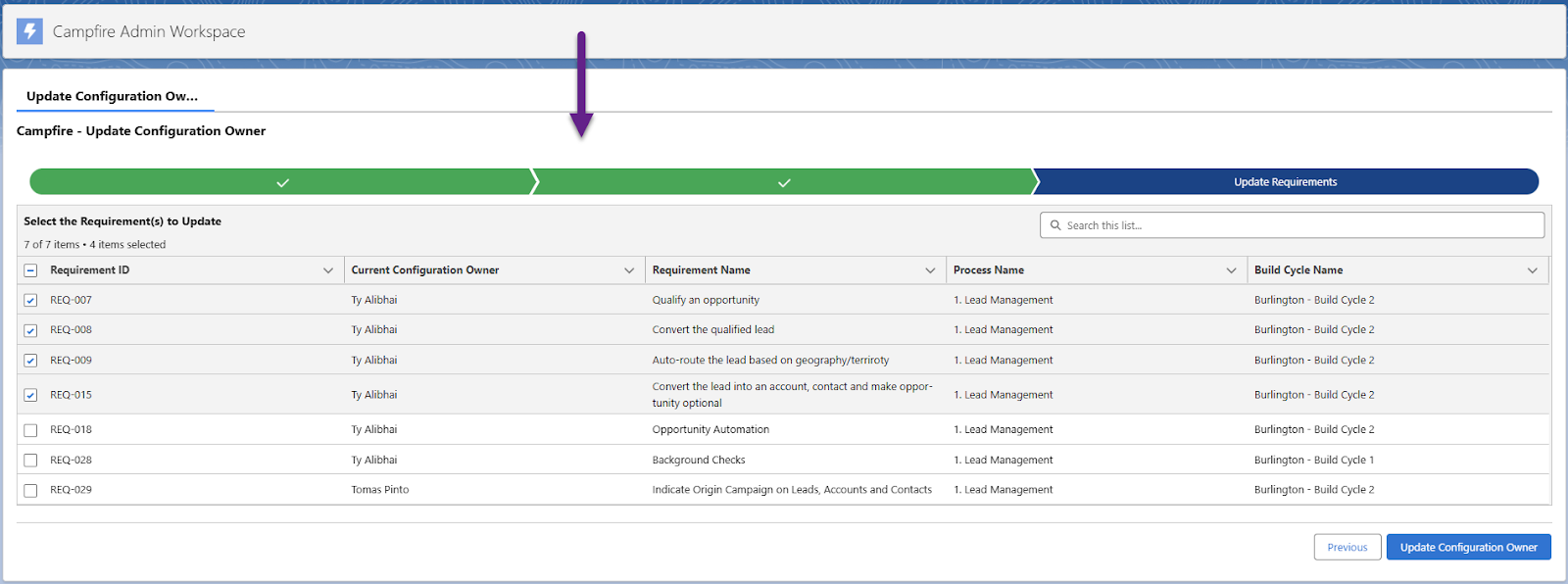Sort by Build Cycle Name header

click(1298, 270)
